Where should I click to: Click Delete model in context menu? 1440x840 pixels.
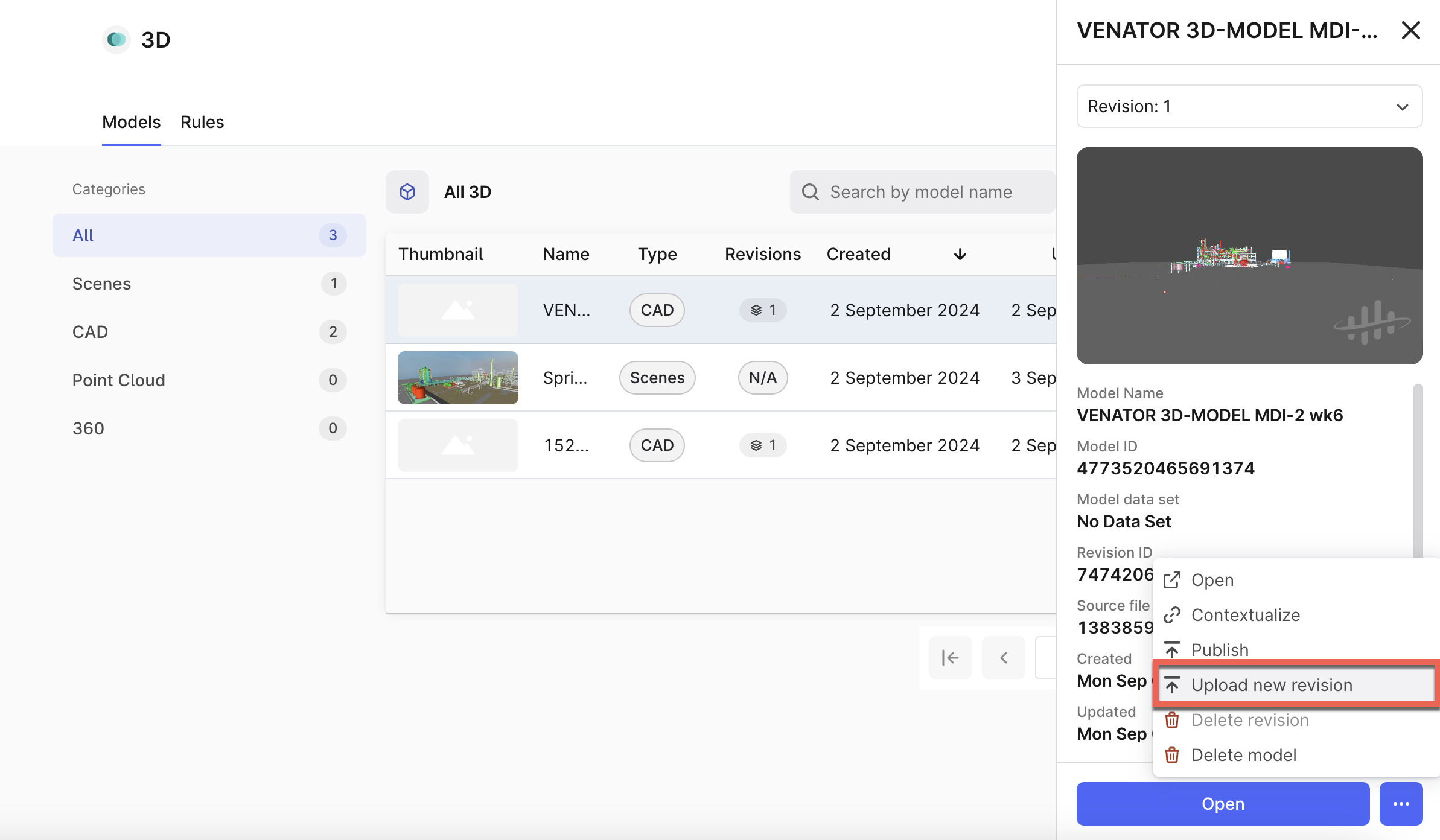point(1244,754)
